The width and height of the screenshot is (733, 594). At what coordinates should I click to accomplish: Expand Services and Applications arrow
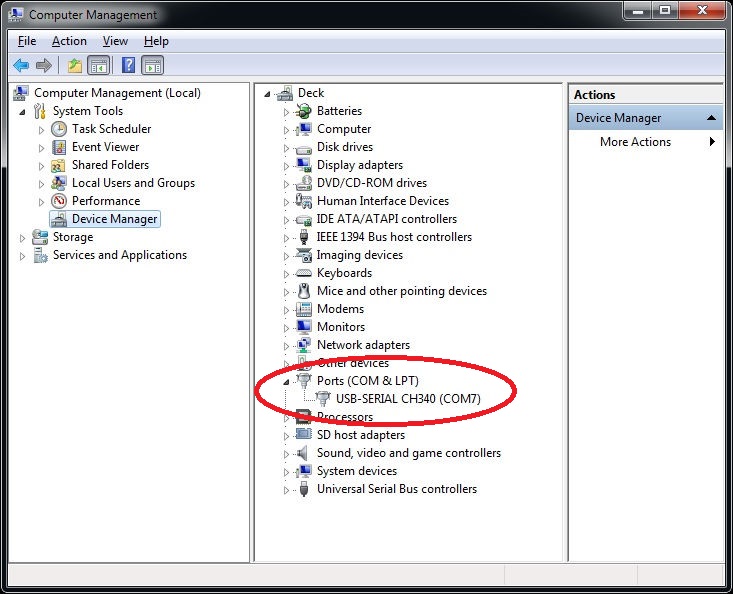pos(22,256)
